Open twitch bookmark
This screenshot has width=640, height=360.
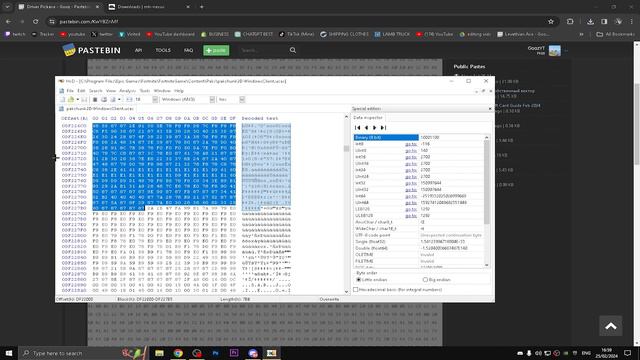(x=15, y=34)
